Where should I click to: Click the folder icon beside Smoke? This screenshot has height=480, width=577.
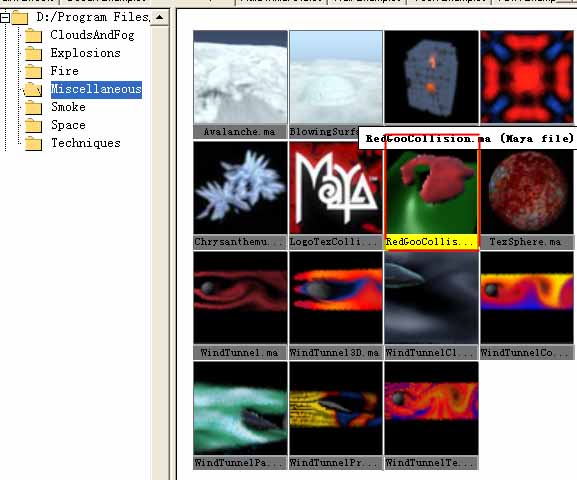click(x=33, y=107)
